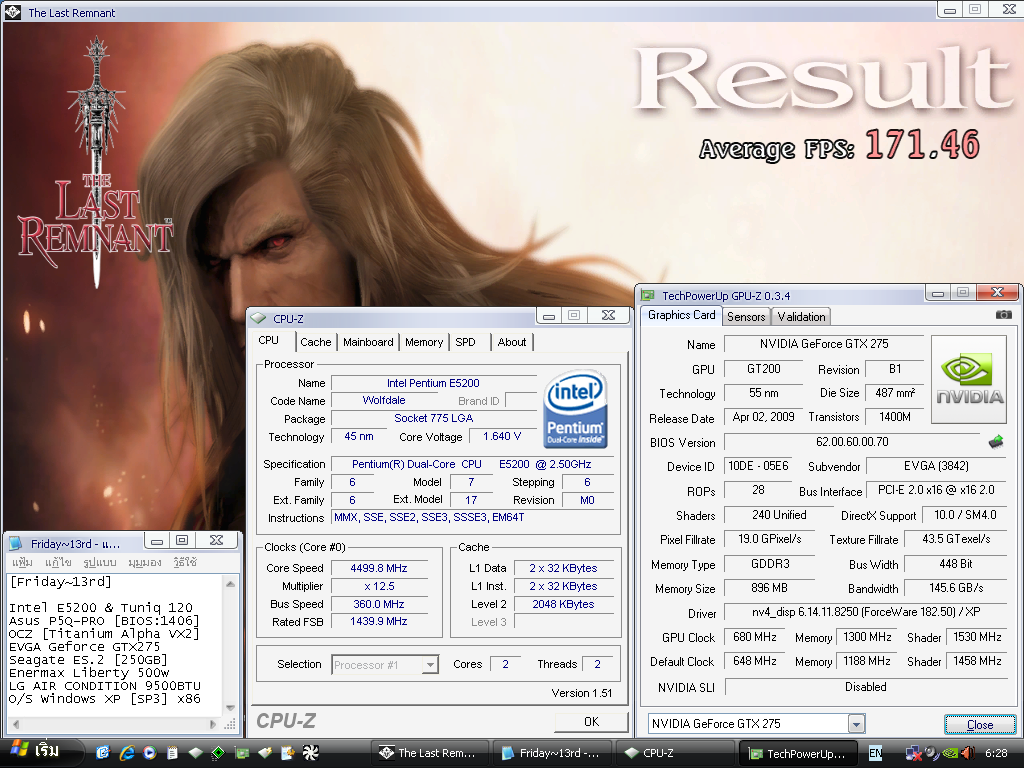Switch to the Mainboard tab in CPU-Z

(x=368, y=342)
